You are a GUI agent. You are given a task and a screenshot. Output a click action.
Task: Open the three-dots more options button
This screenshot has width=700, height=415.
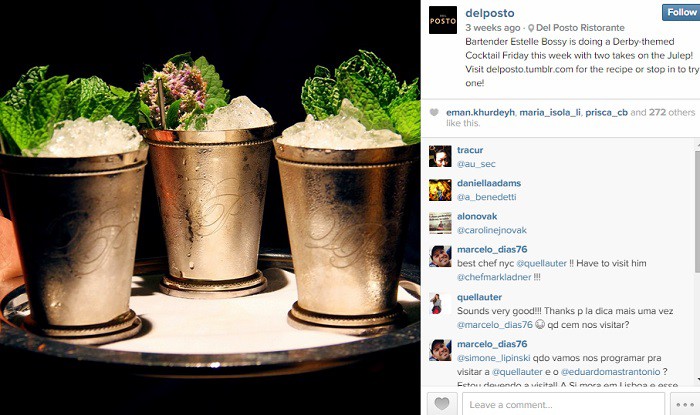[x=685, y=404]
